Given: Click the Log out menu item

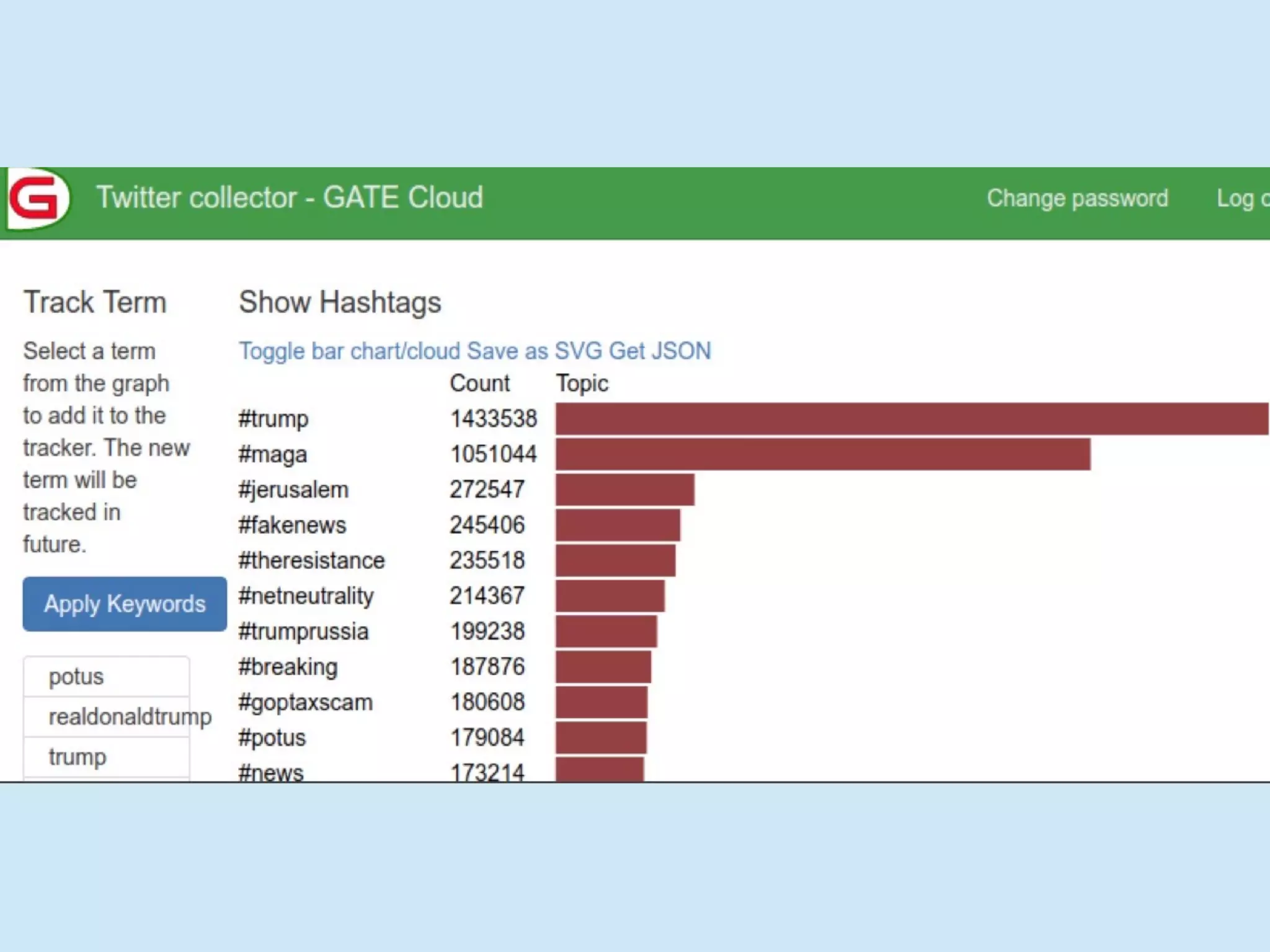Looking at the screenshot, I should pyautogui.click(x=1242, y=198).
